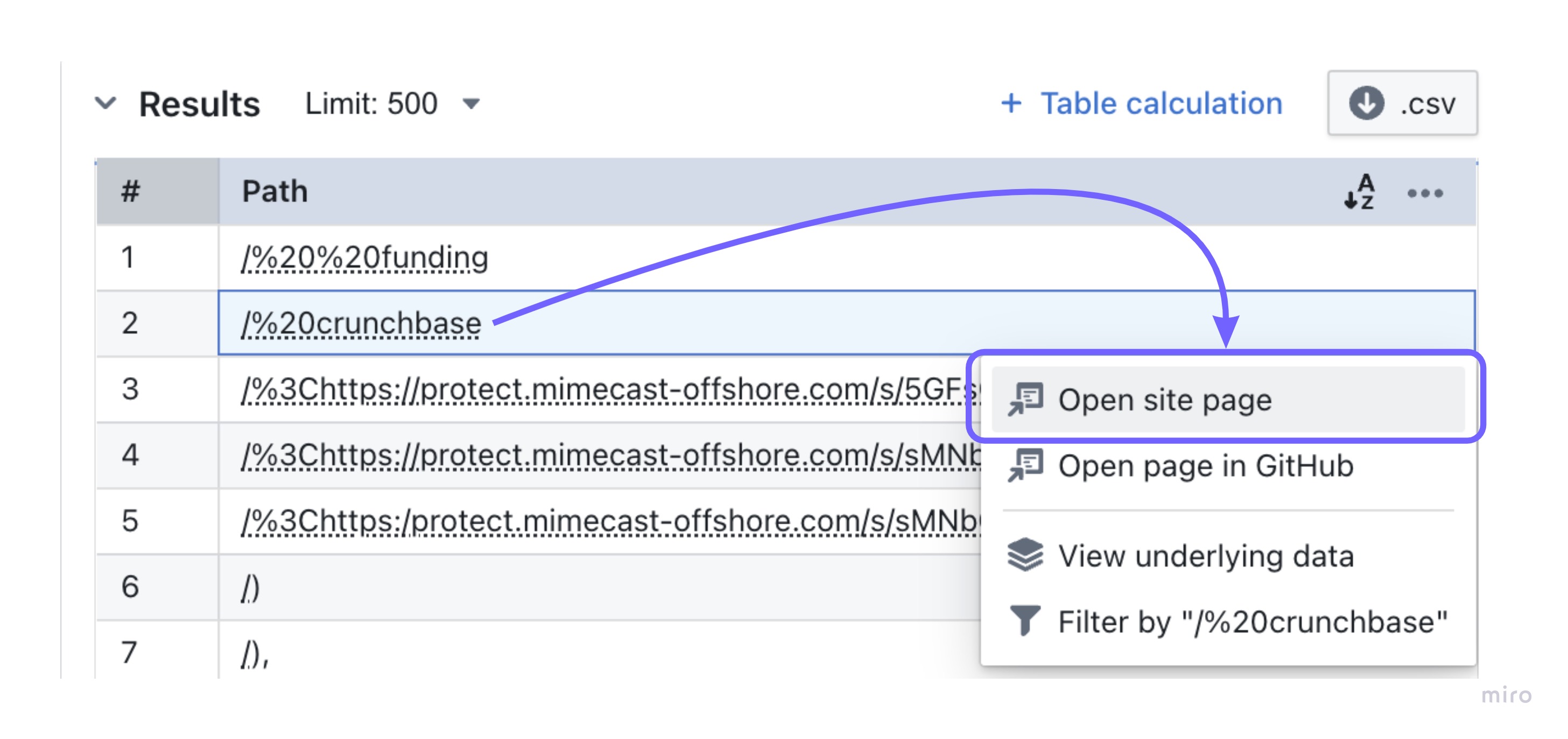Screen dimensions: 1568x739
Task: Select View underlying data option
Action: click(x=1228, y=556)
